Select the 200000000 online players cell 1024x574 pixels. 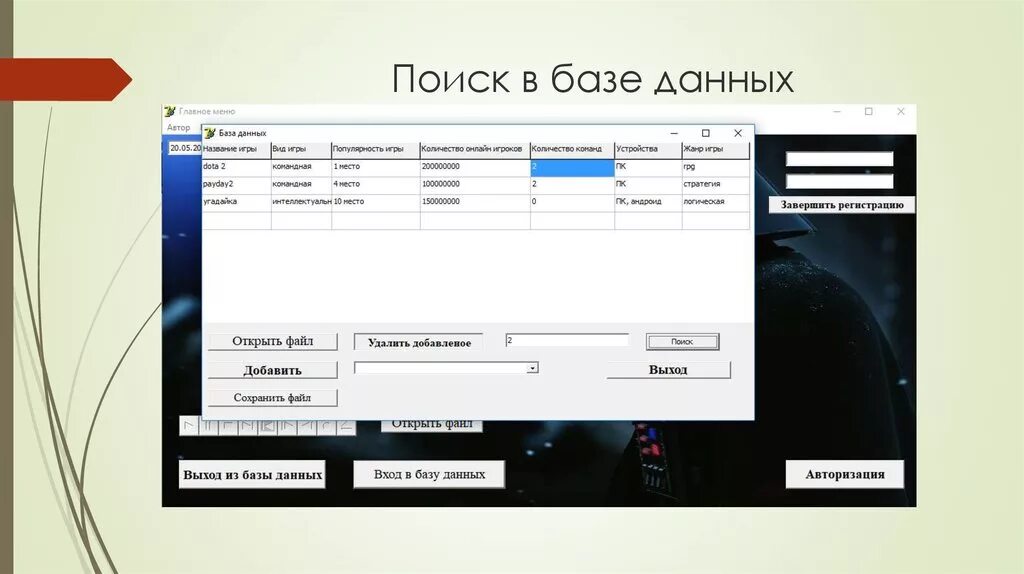475,167
